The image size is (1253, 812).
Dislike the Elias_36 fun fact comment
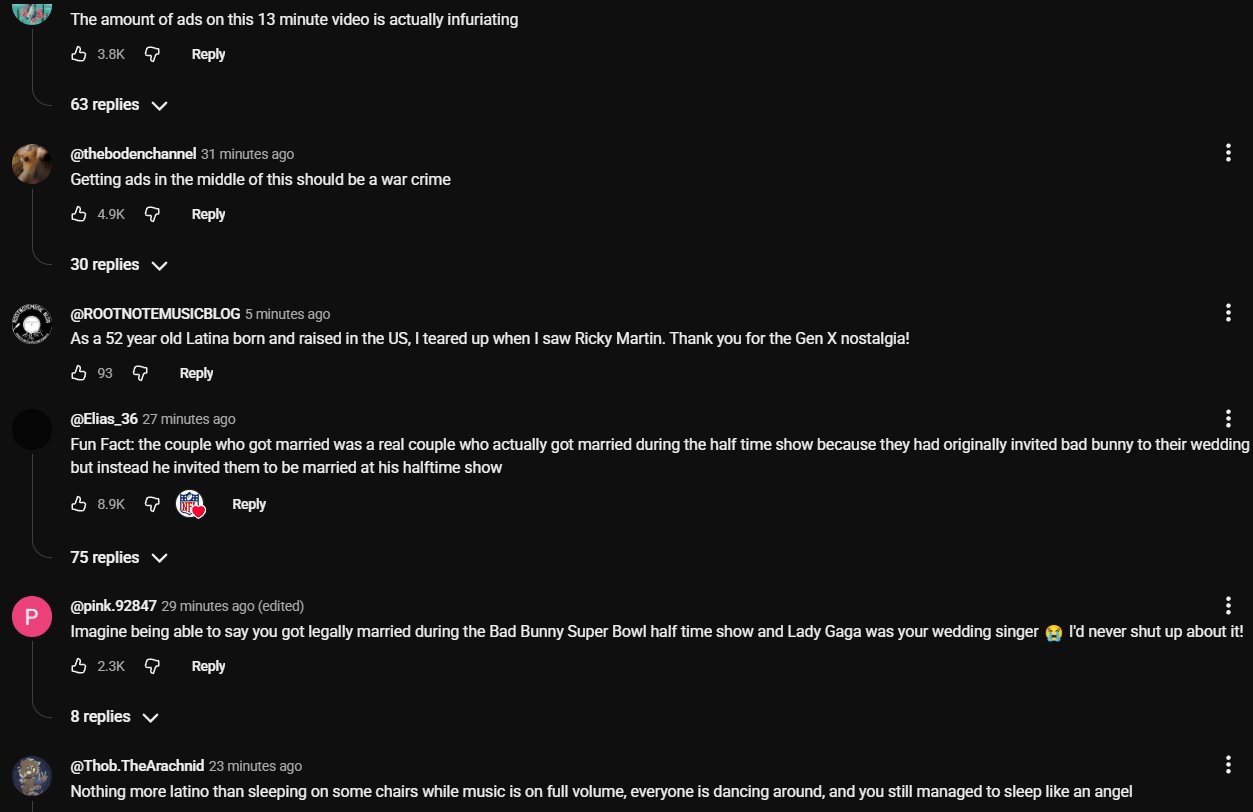click(152, 504)
